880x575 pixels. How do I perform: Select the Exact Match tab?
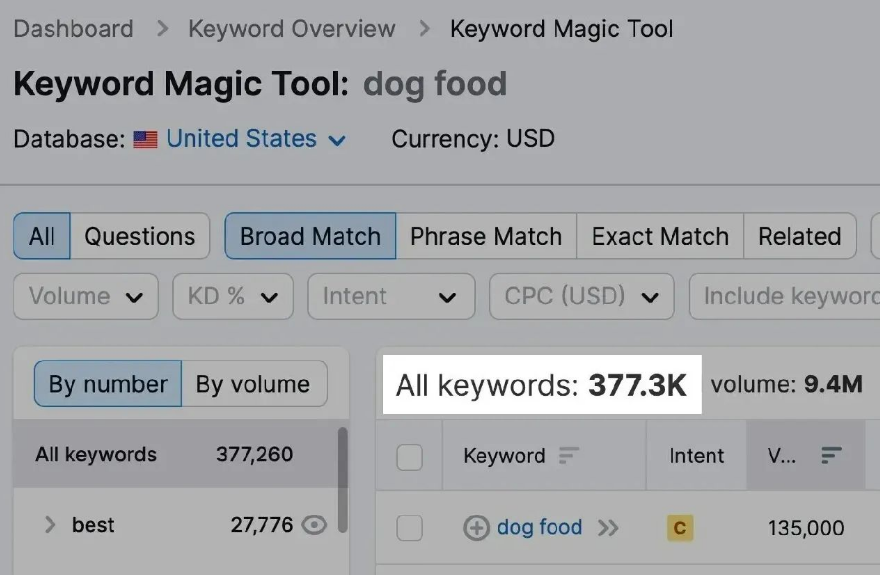coord(660,236)
